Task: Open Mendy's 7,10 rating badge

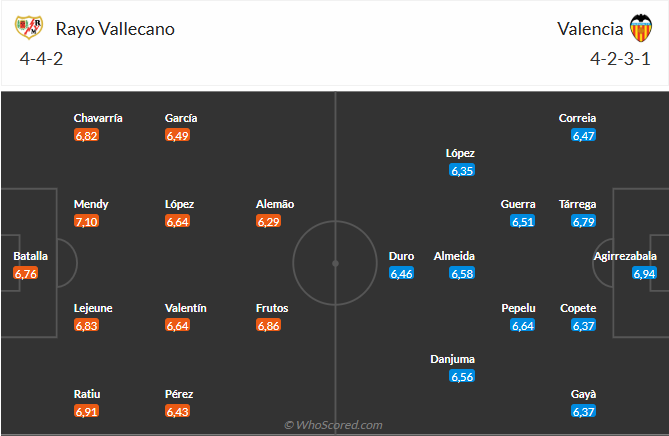Action: click(86, 221)
